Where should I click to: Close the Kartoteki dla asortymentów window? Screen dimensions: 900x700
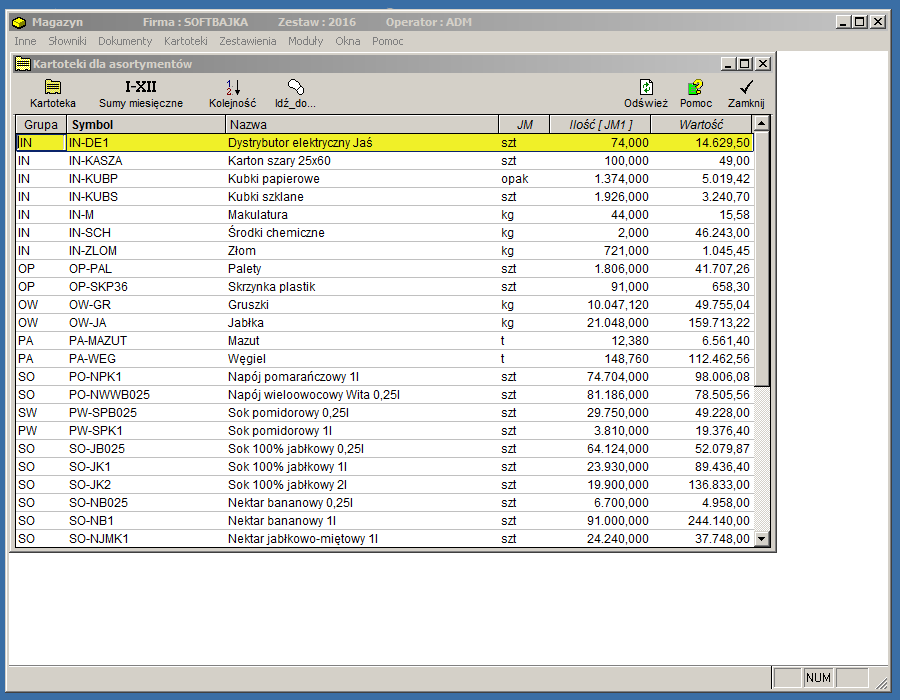click(x=763, y=64)
